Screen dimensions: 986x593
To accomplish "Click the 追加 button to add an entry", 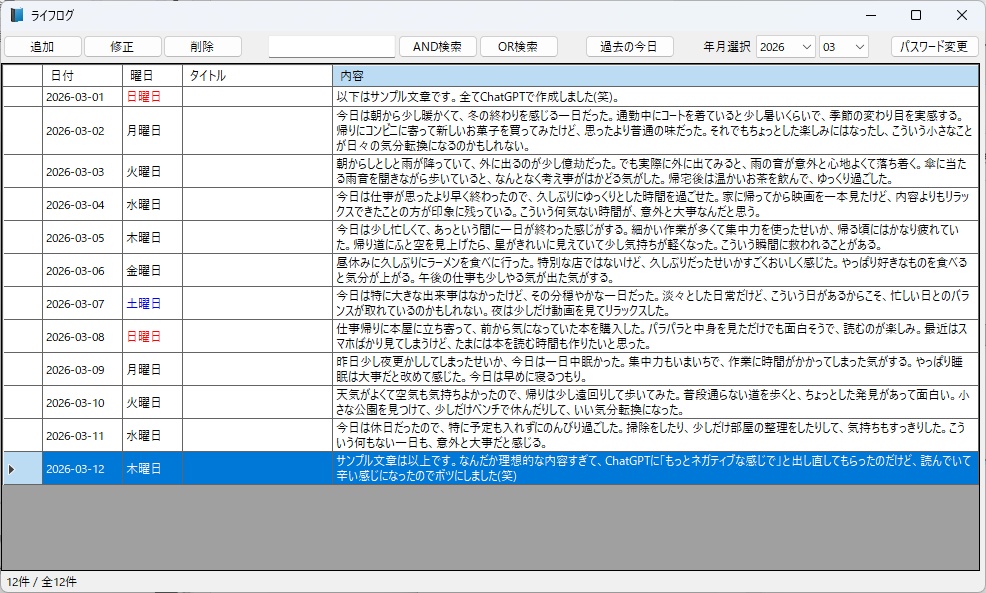I will pos(42,46).
